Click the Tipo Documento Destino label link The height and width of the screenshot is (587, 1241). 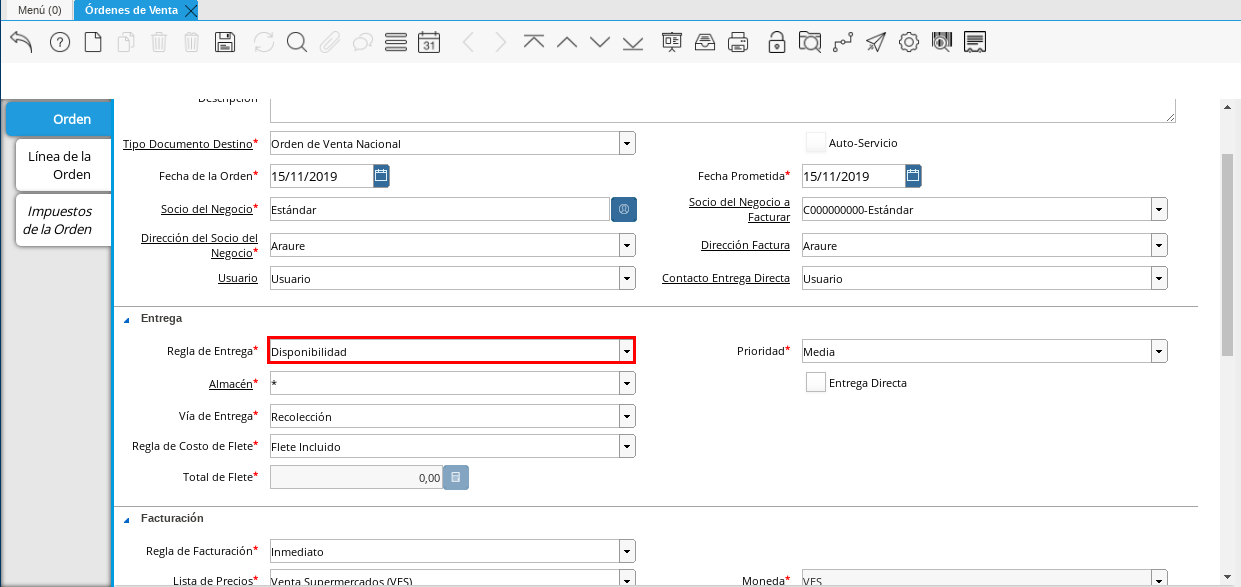tap(187, 144)
